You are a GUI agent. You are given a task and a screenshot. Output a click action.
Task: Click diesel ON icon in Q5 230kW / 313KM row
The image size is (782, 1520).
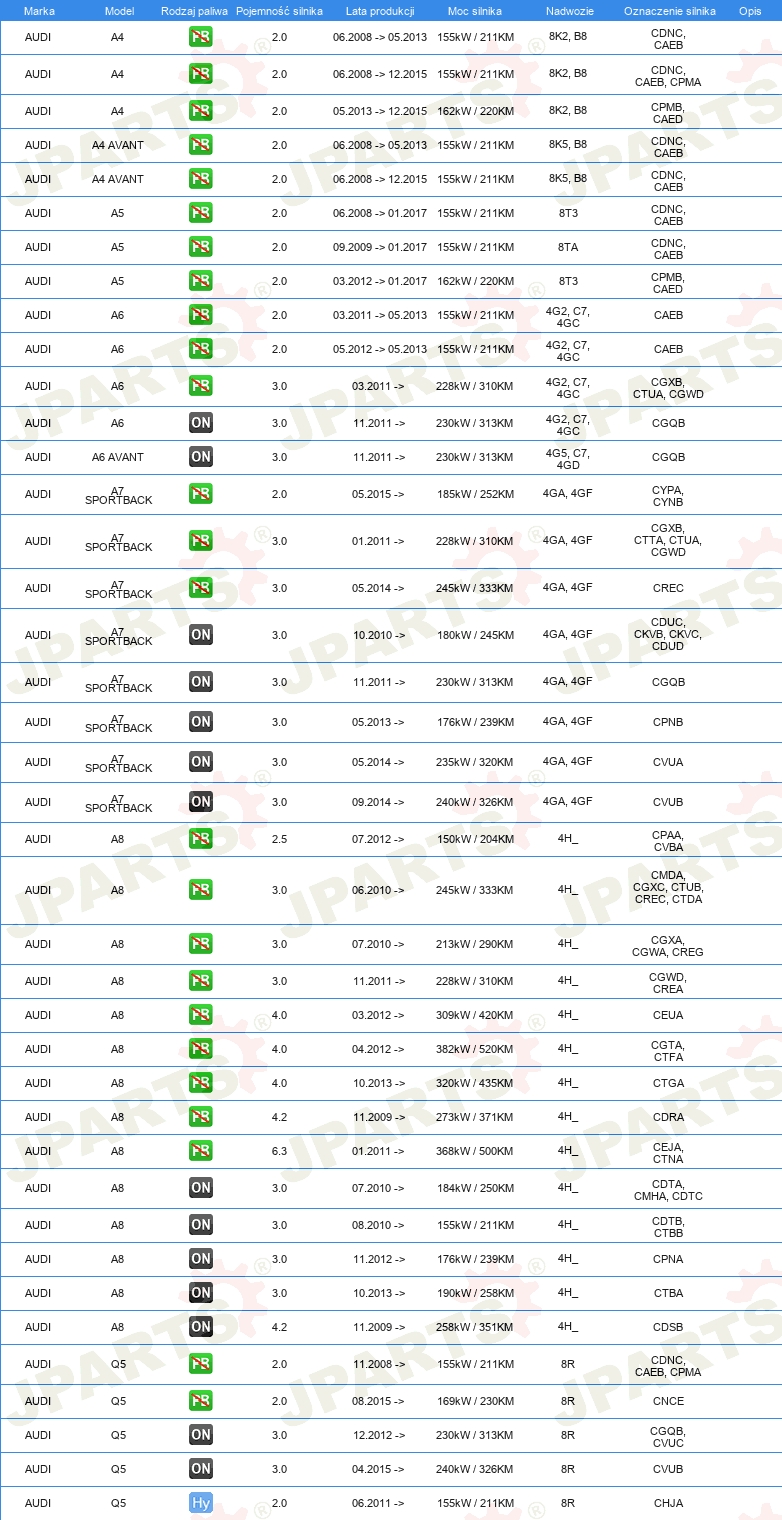tap(201, 1435)
